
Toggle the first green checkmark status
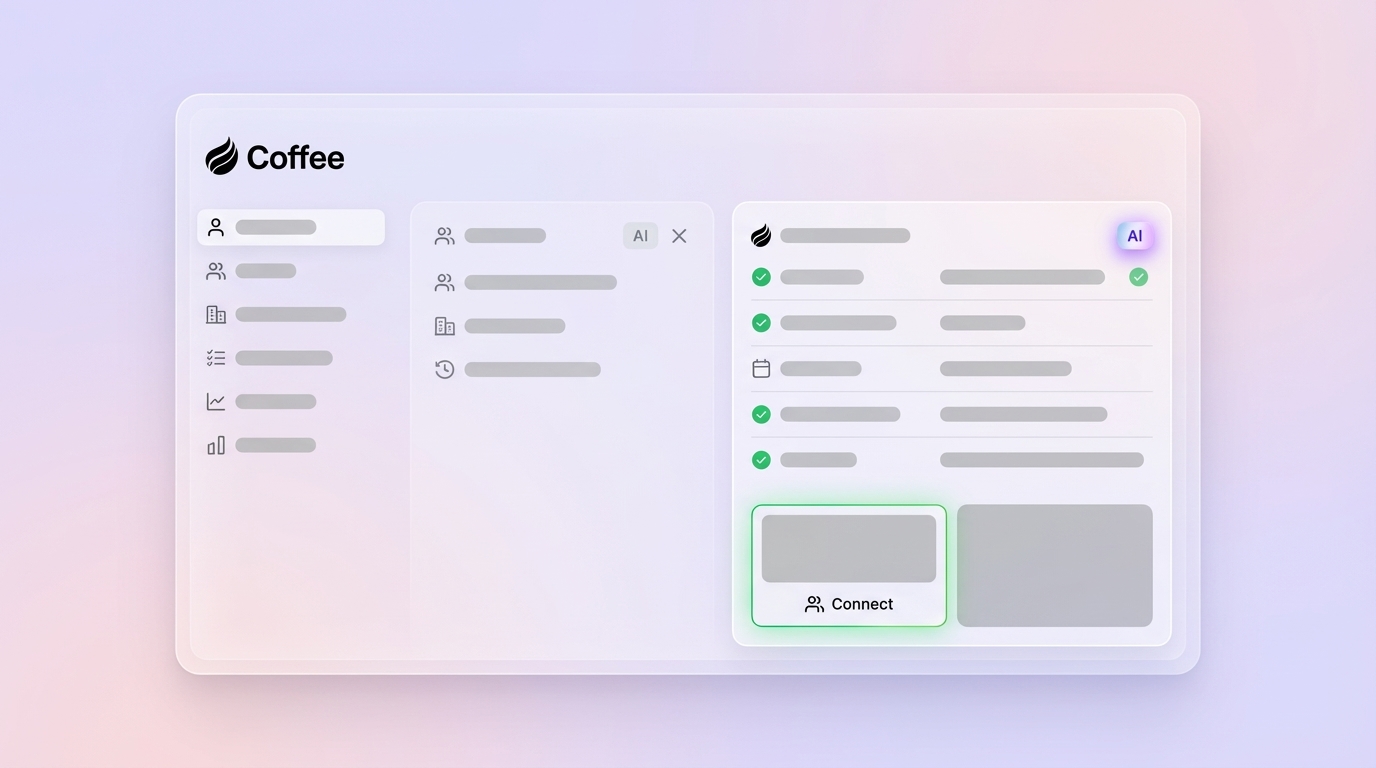pos(760,277)
